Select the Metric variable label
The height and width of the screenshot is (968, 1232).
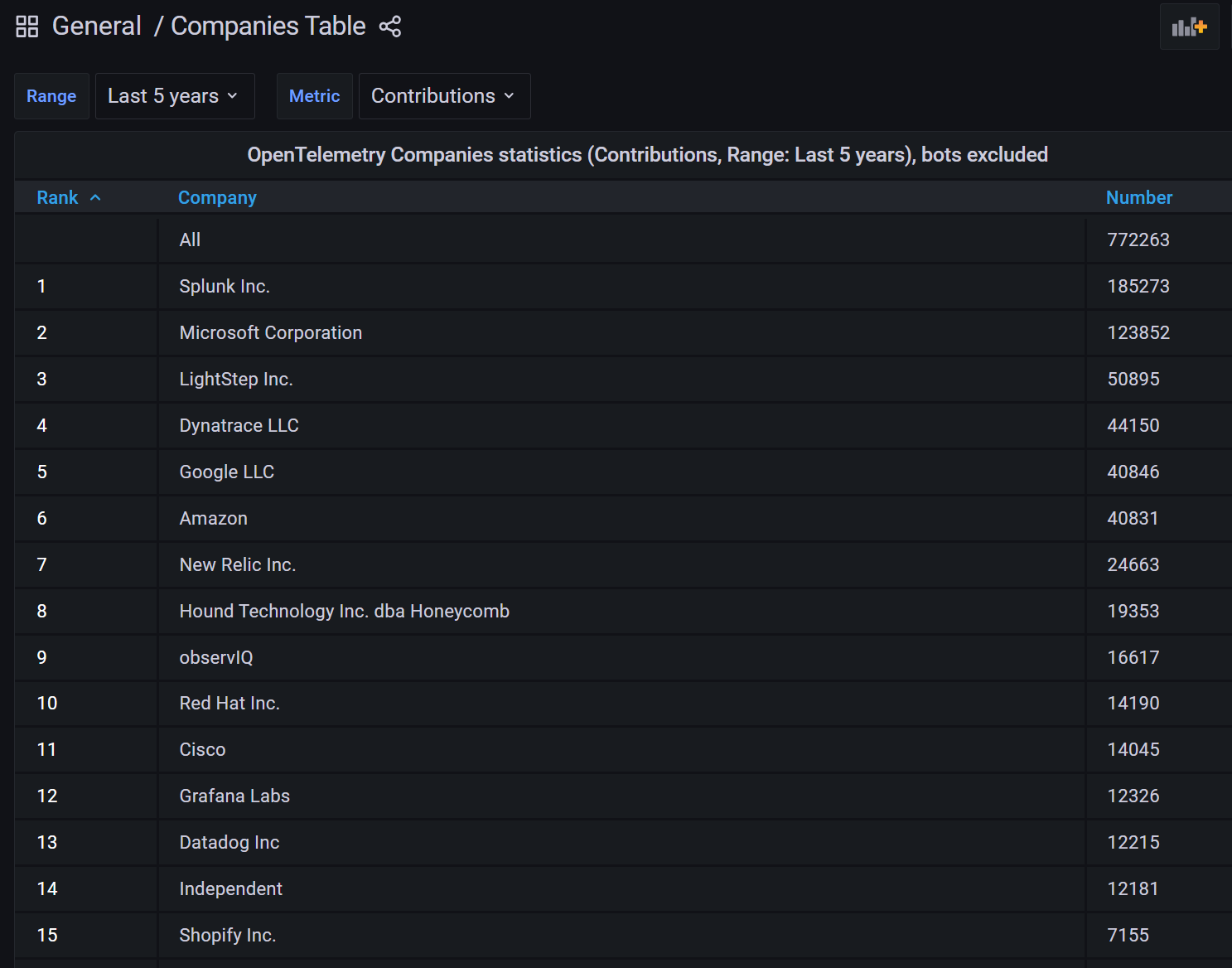click(315, 96)
